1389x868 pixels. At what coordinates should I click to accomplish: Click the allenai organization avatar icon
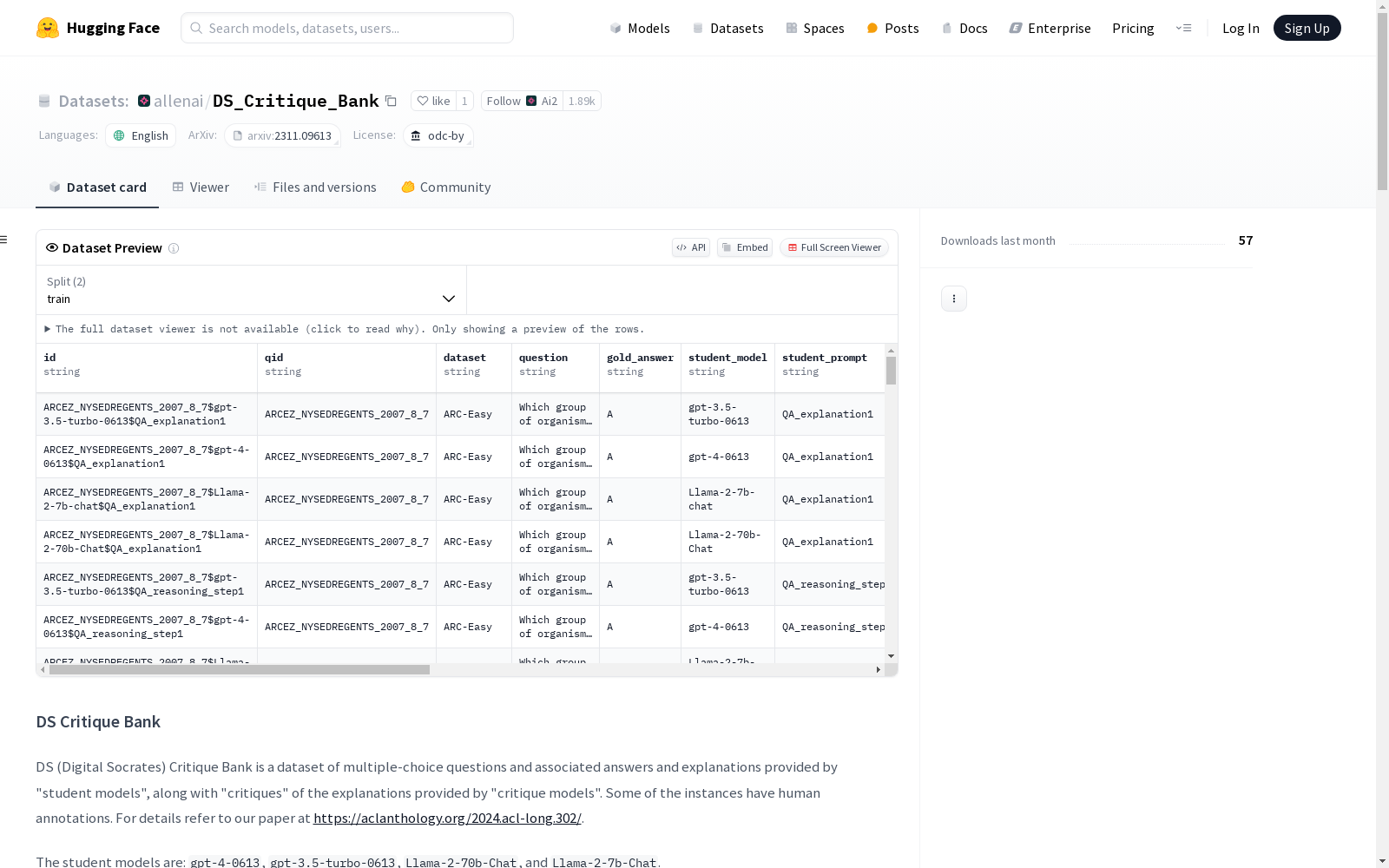point(144,101)
